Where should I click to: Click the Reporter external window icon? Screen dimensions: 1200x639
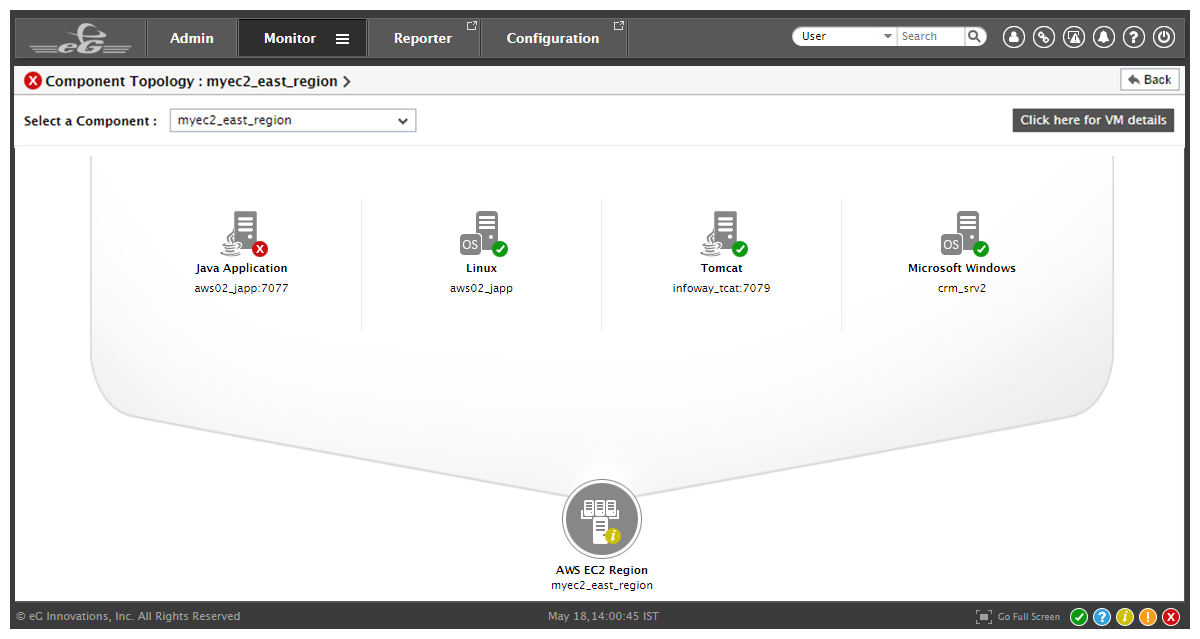(472, 25)
